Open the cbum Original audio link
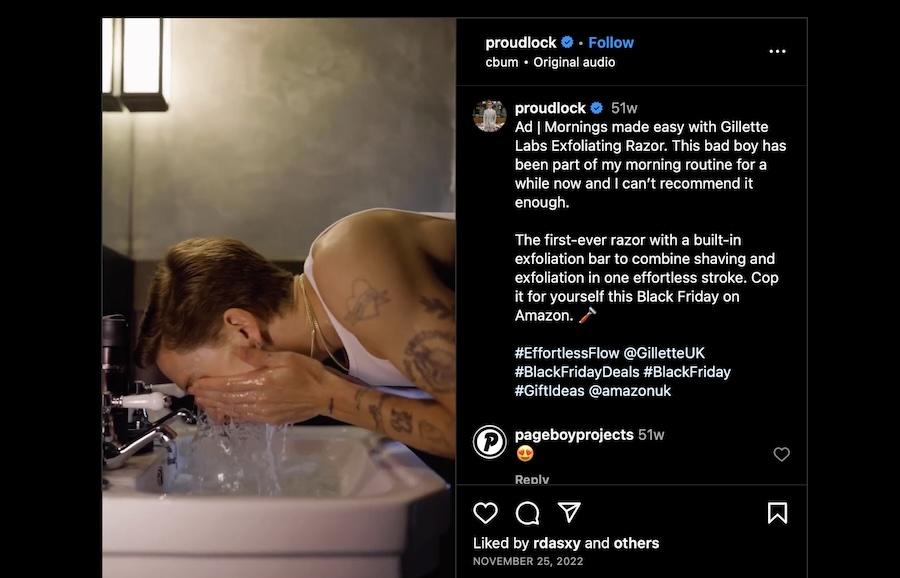This screenshot has width=900, height=578. tap(550, 62)
